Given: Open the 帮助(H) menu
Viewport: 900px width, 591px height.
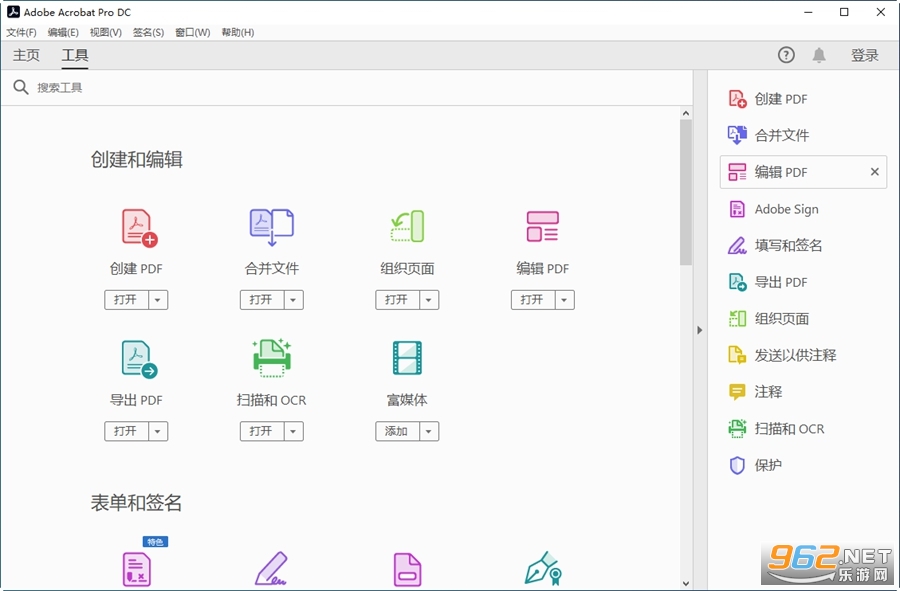Looking at the screenshot, I should coord(238,33).
